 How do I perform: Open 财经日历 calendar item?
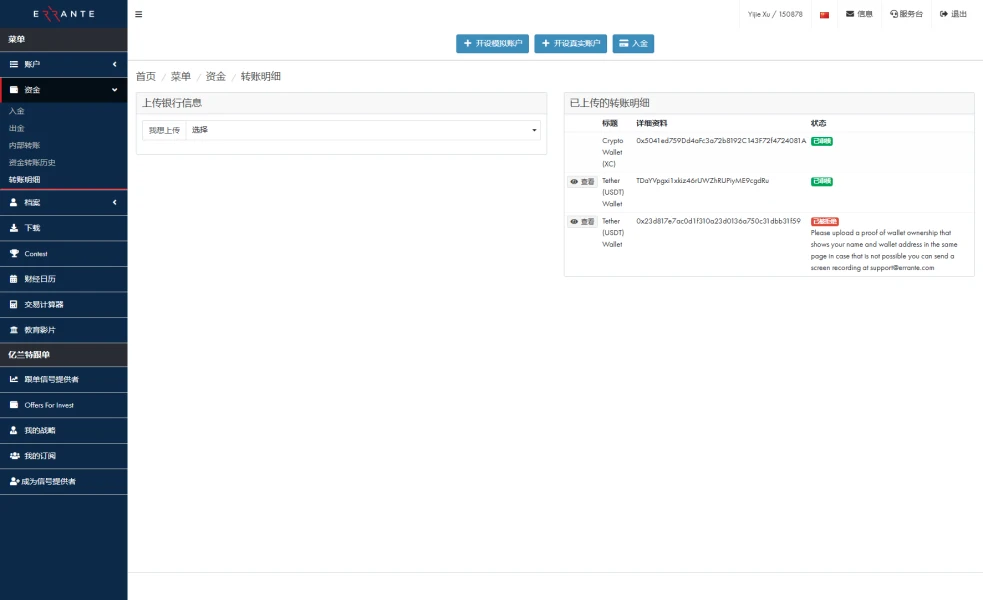pos(40,279)
